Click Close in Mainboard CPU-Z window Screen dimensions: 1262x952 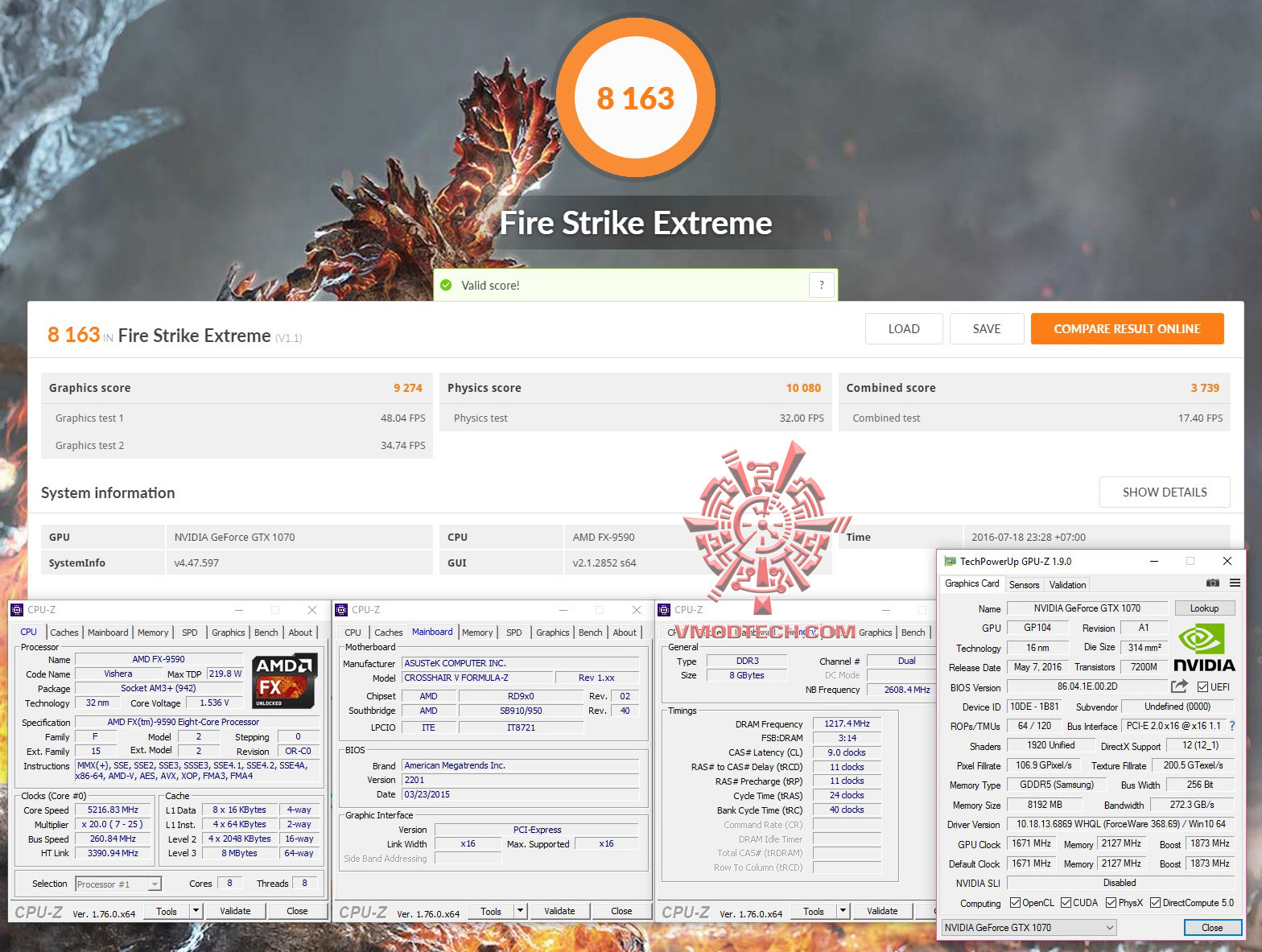(621, 911)
